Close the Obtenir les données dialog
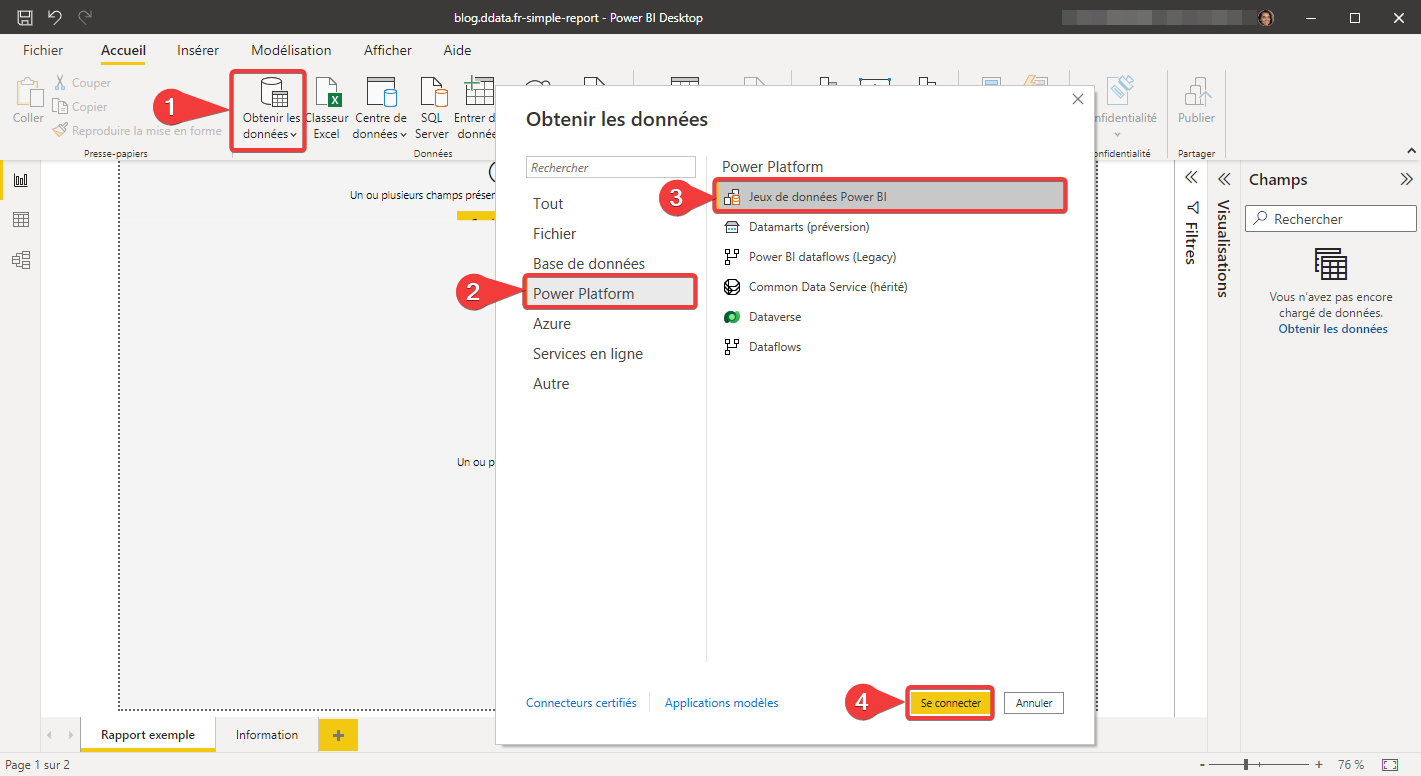Image resolution: width=1421 pixels, height=776 pixels. click(1077, 99)
